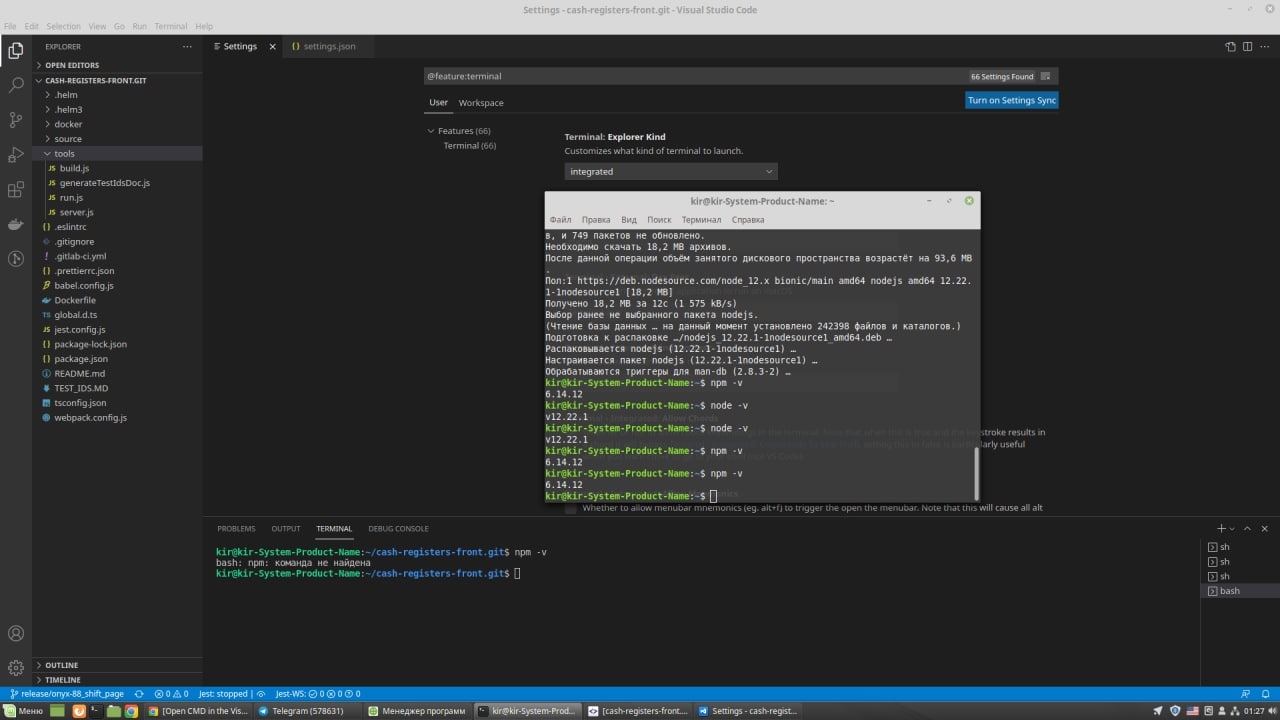The width and height of the screenshot is (1280, 720).
Task: Open Run and Debug view
Action: [16, 155]
